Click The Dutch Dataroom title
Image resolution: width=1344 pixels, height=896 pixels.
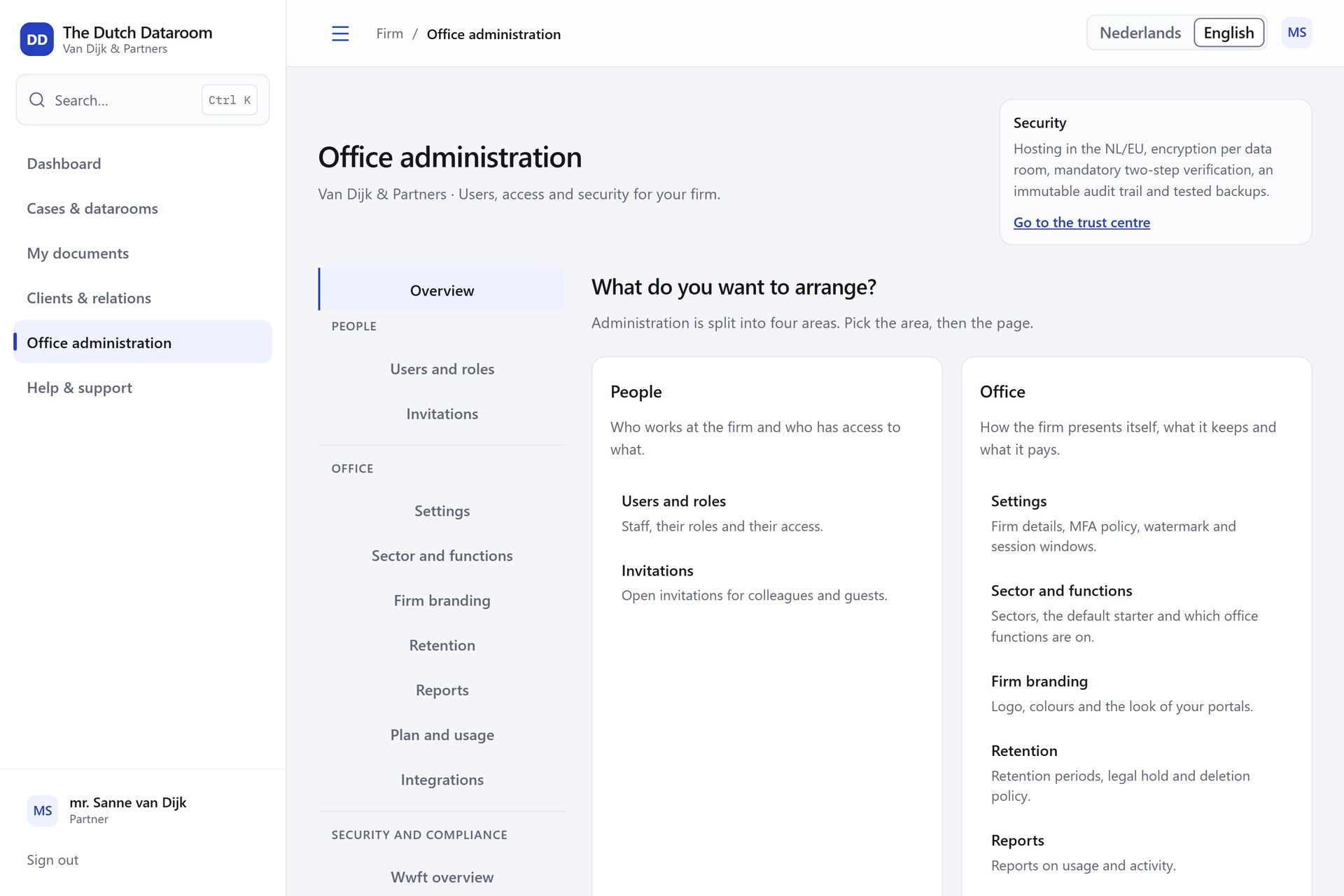(137, 33)
